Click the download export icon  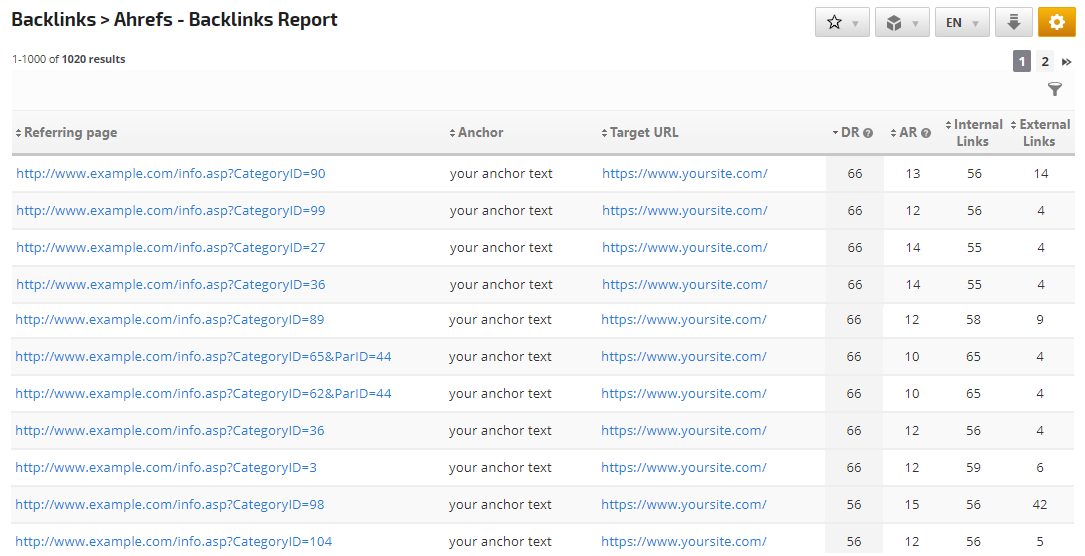(1013, 22)
